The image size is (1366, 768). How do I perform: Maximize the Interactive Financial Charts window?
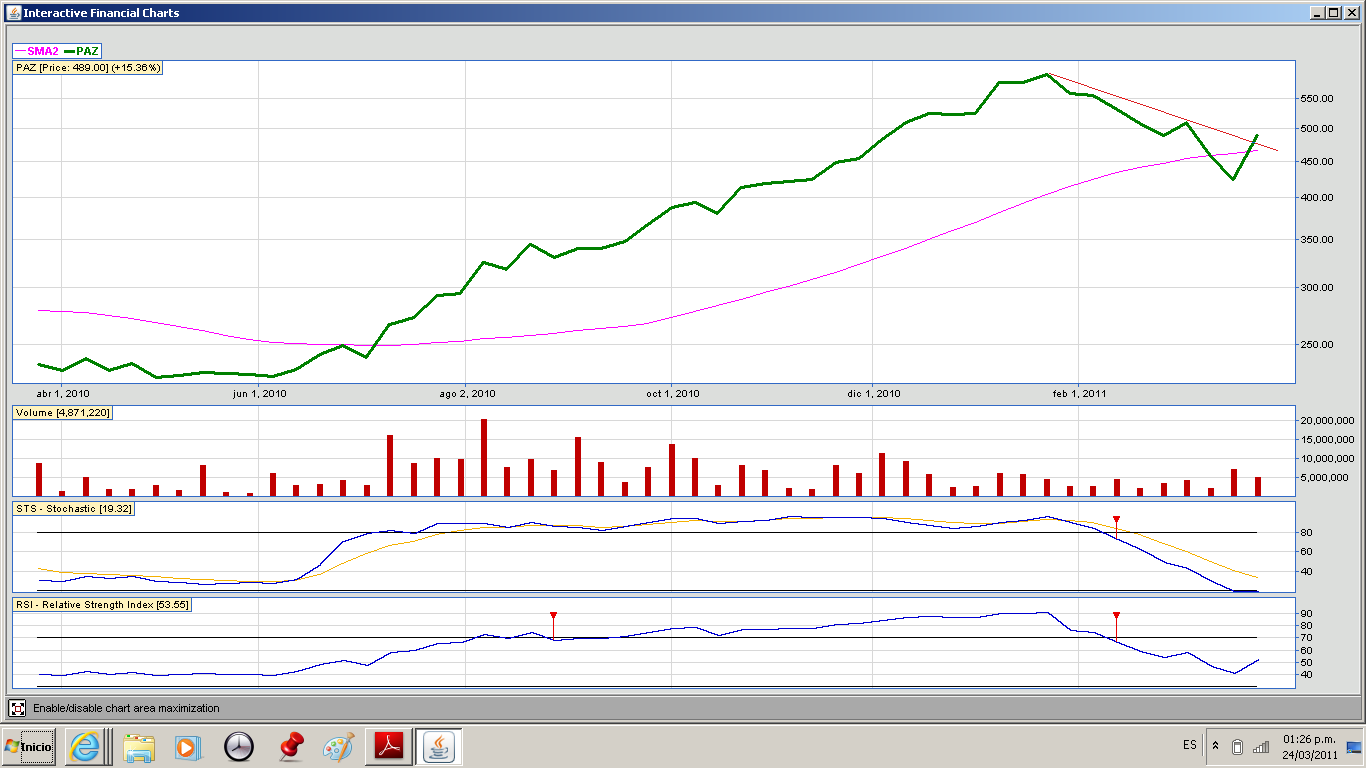[x=1333, y=12]
